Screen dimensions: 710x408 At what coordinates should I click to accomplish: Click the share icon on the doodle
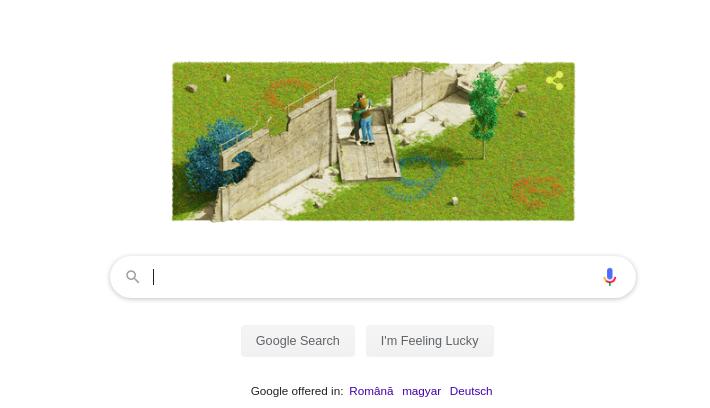(555, 81)
